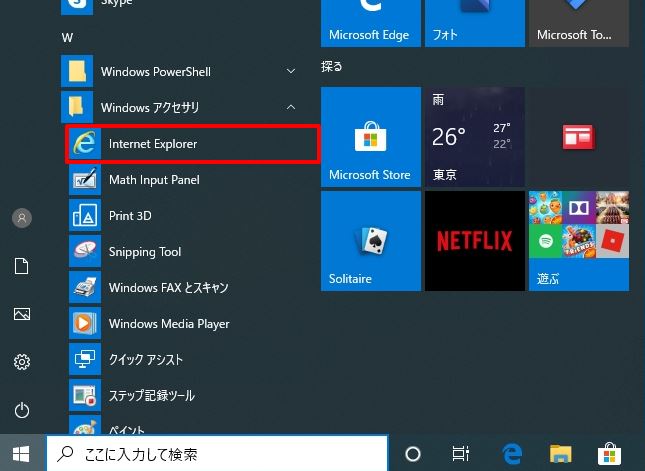Click the Power icon in Start sidebar
The width and height of the screenshot is (645, 471).
click(22, 410)
